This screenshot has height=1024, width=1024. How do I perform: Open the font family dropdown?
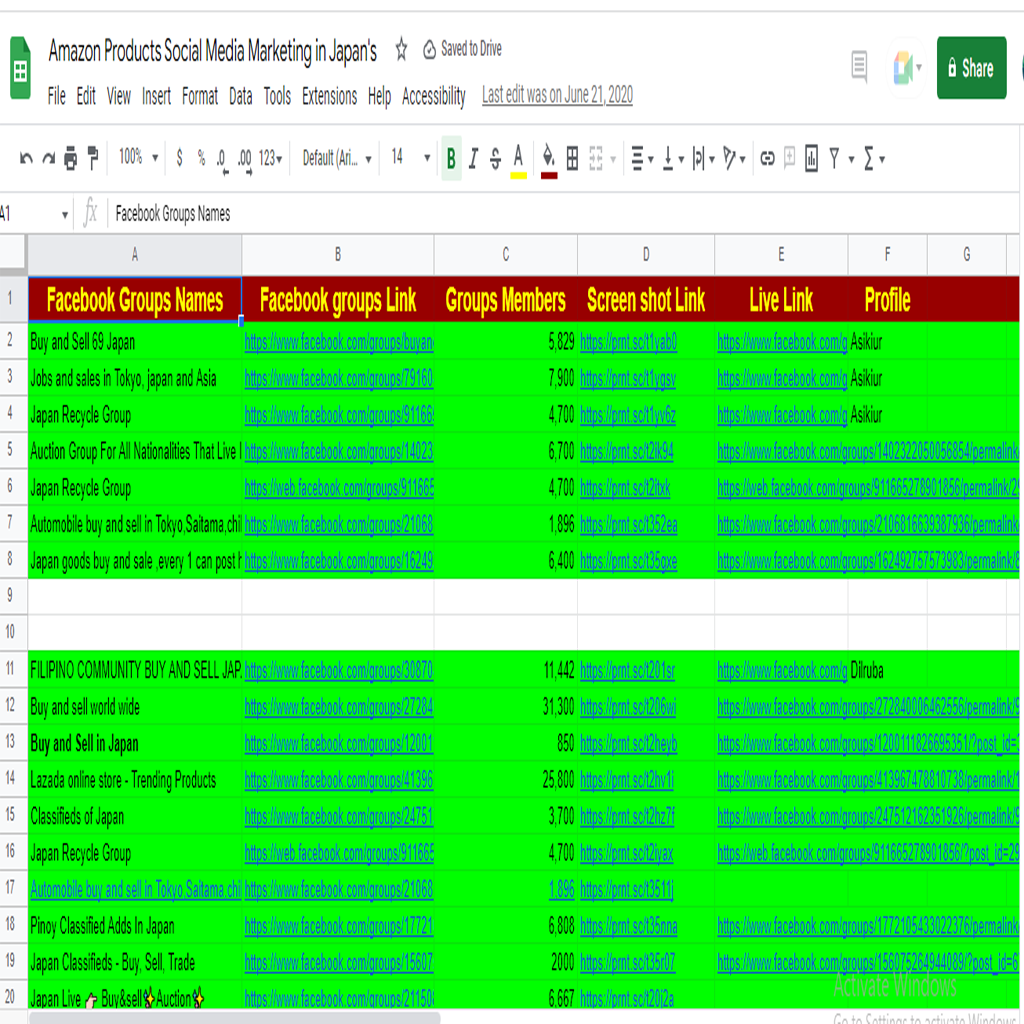point(337,158)
